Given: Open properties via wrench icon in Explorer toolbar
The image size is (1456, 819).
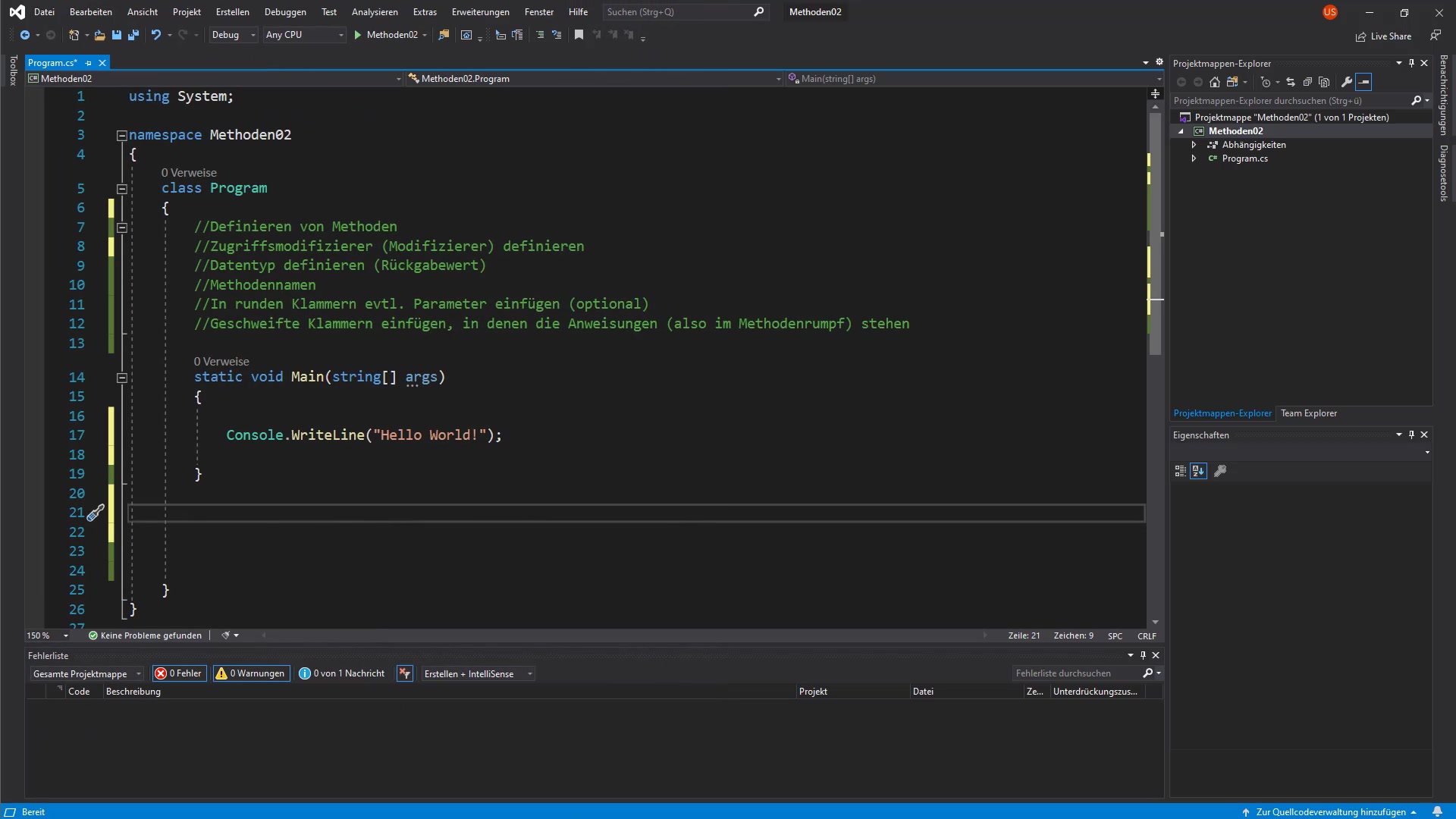Looking at the screenshot, I should 1347,82.
